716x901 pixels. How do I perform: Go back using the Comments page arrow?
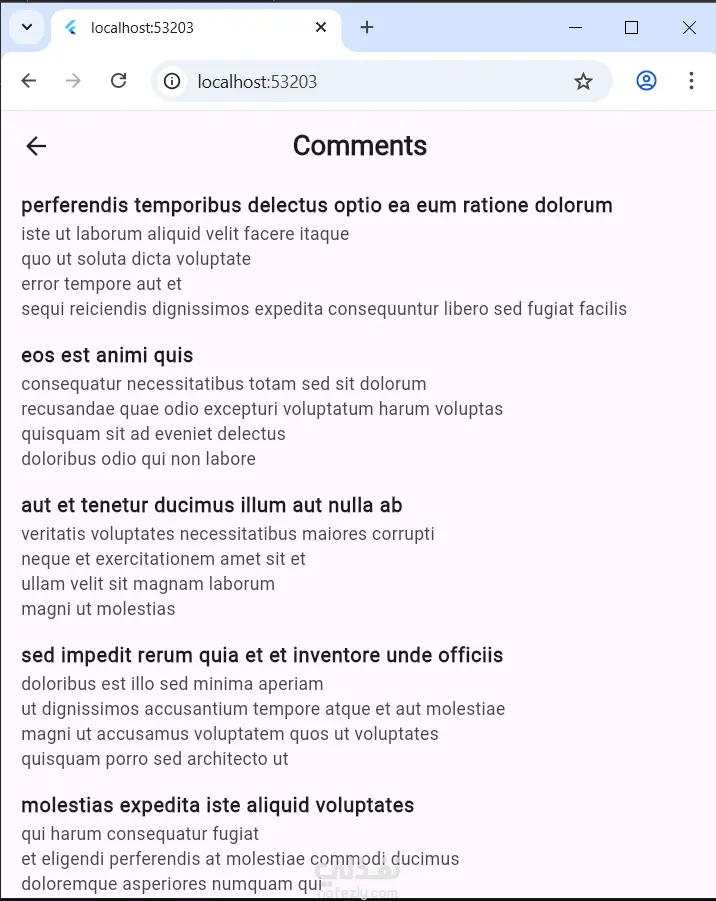[36, 146]
